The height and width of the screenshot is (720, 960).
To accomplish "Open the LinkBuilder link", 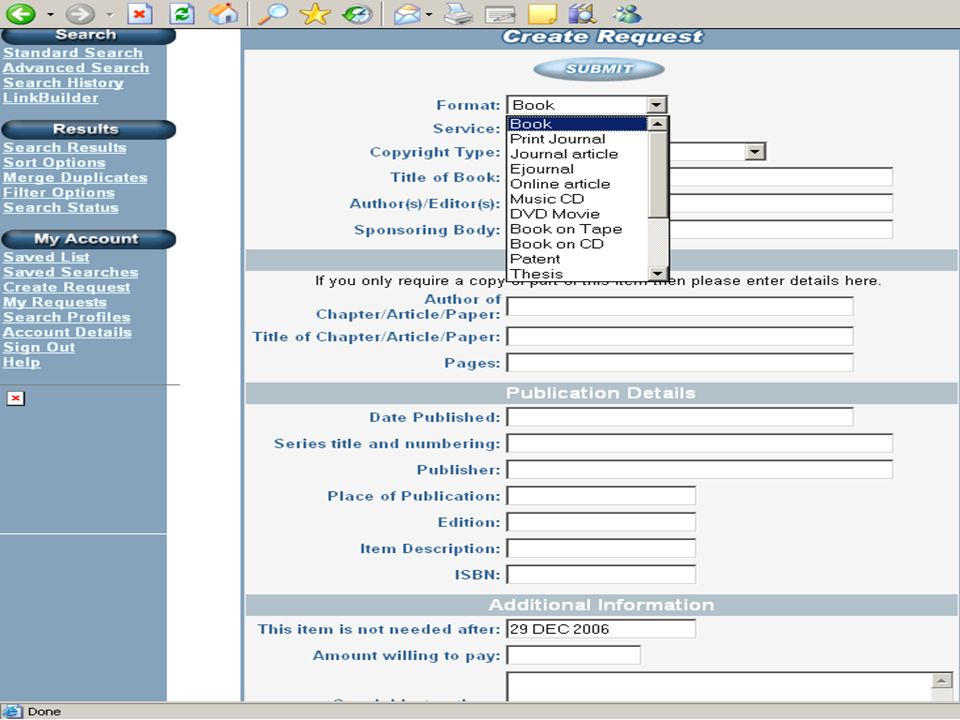I will [51, 98].
